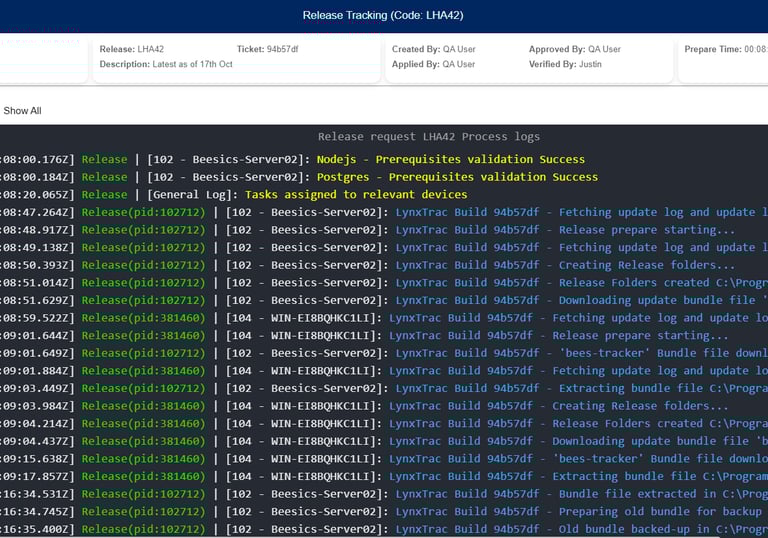Select the 08:51.014Z Release Folders created log
Screen dimensions: 768x538
pos(384,283)
